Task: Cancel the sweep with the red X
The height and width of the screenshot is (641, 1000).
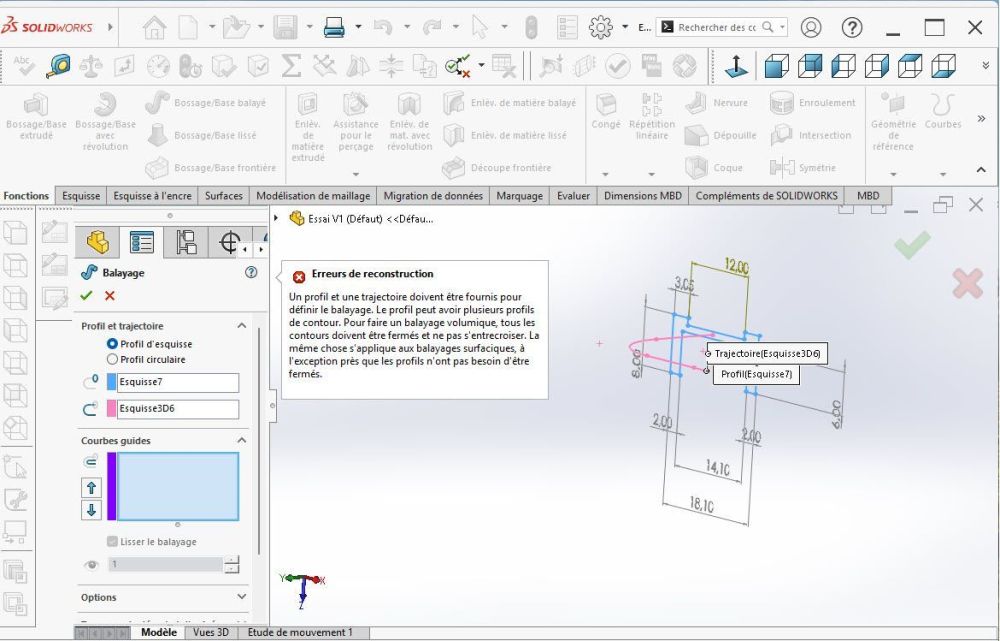Action: click(110, 295)
